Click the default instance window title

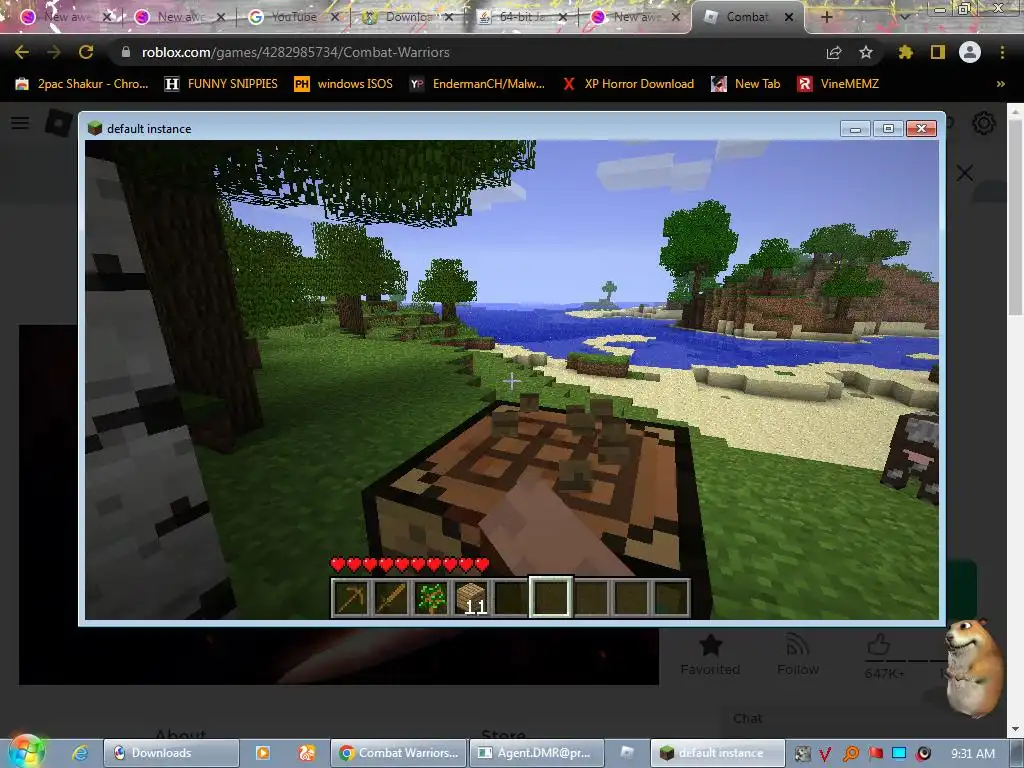[x=149, y=129]
